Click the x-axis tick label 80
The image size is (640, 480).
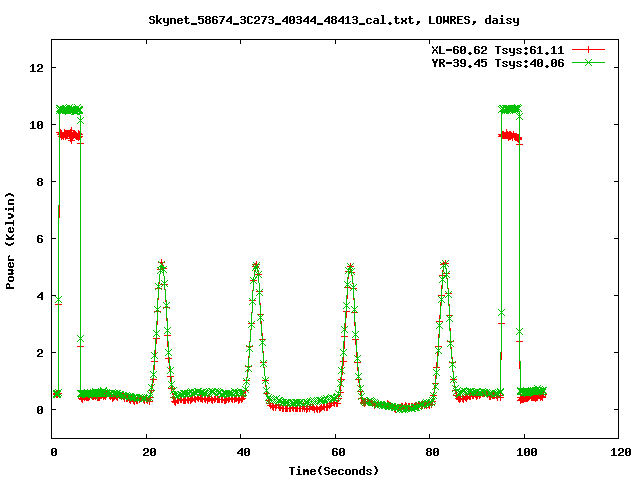[433, 452]
